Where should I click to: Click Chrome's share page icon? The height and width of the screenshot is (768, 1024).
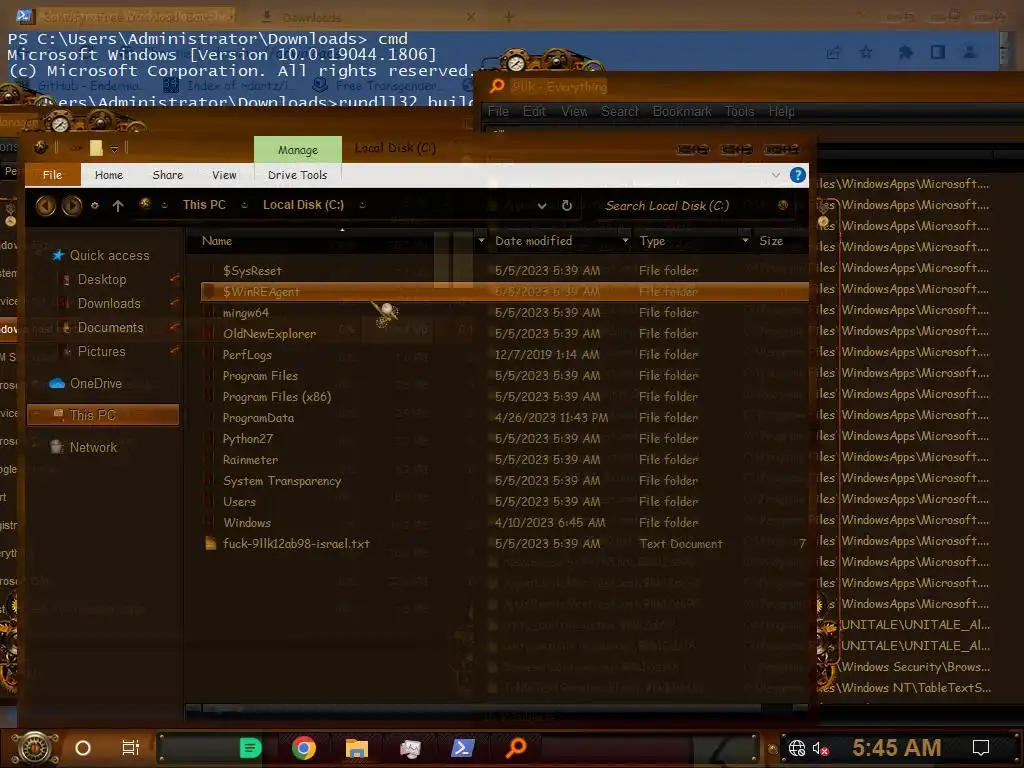pyautogui.click(x=833, y=52)
